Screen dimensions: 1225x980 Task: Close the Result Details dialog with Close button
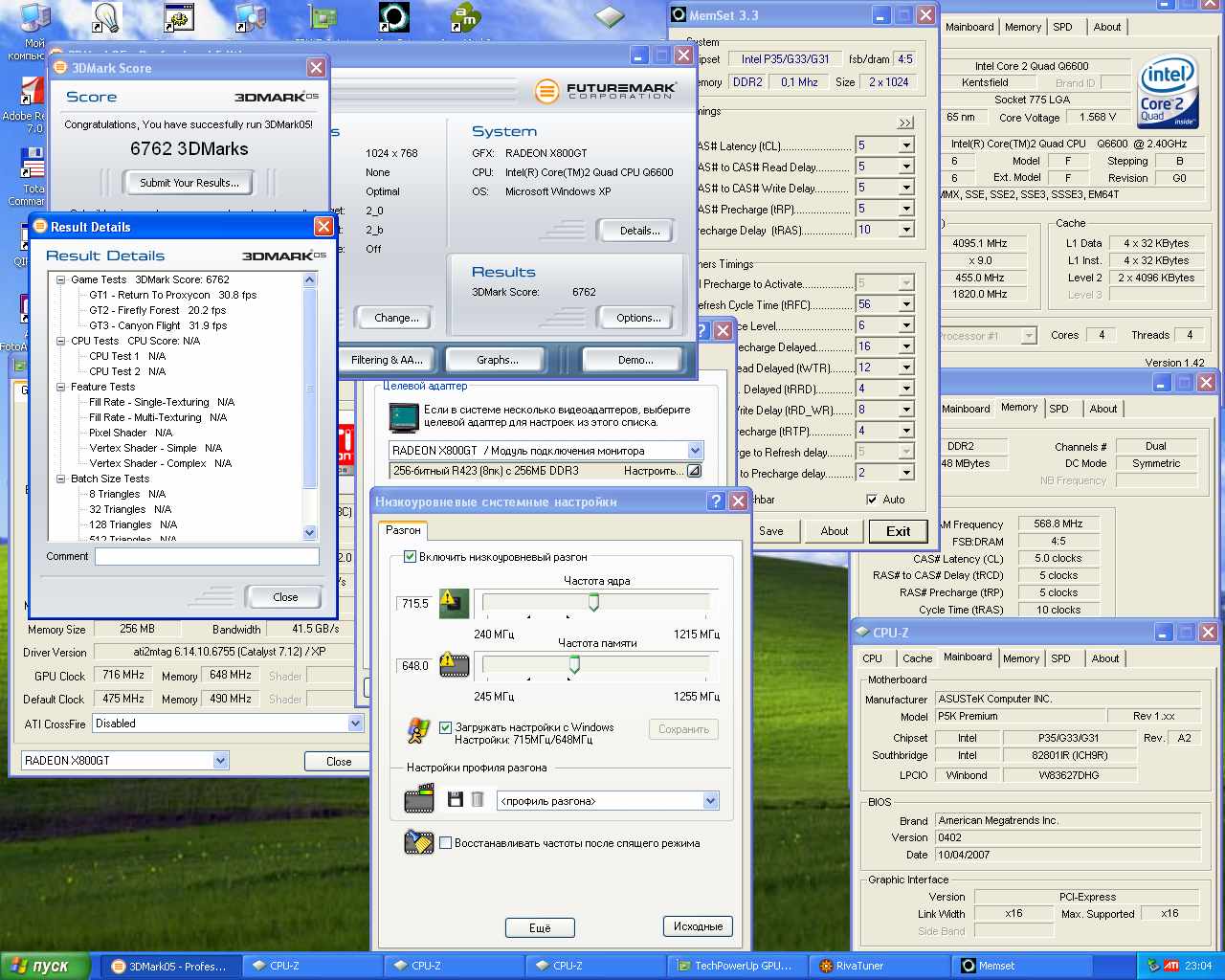285,596
